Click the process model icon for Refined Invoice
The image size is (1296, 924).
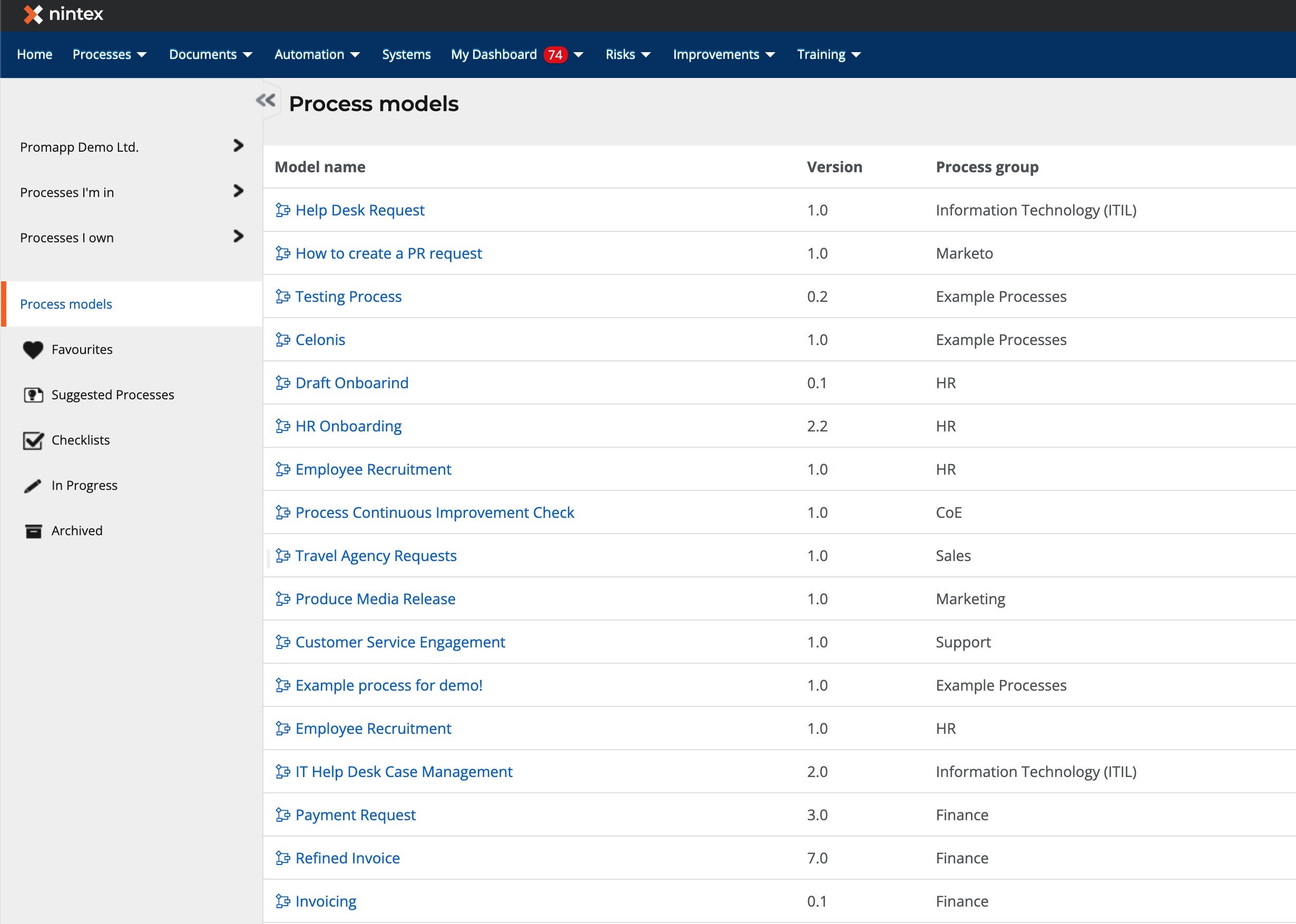283,857
